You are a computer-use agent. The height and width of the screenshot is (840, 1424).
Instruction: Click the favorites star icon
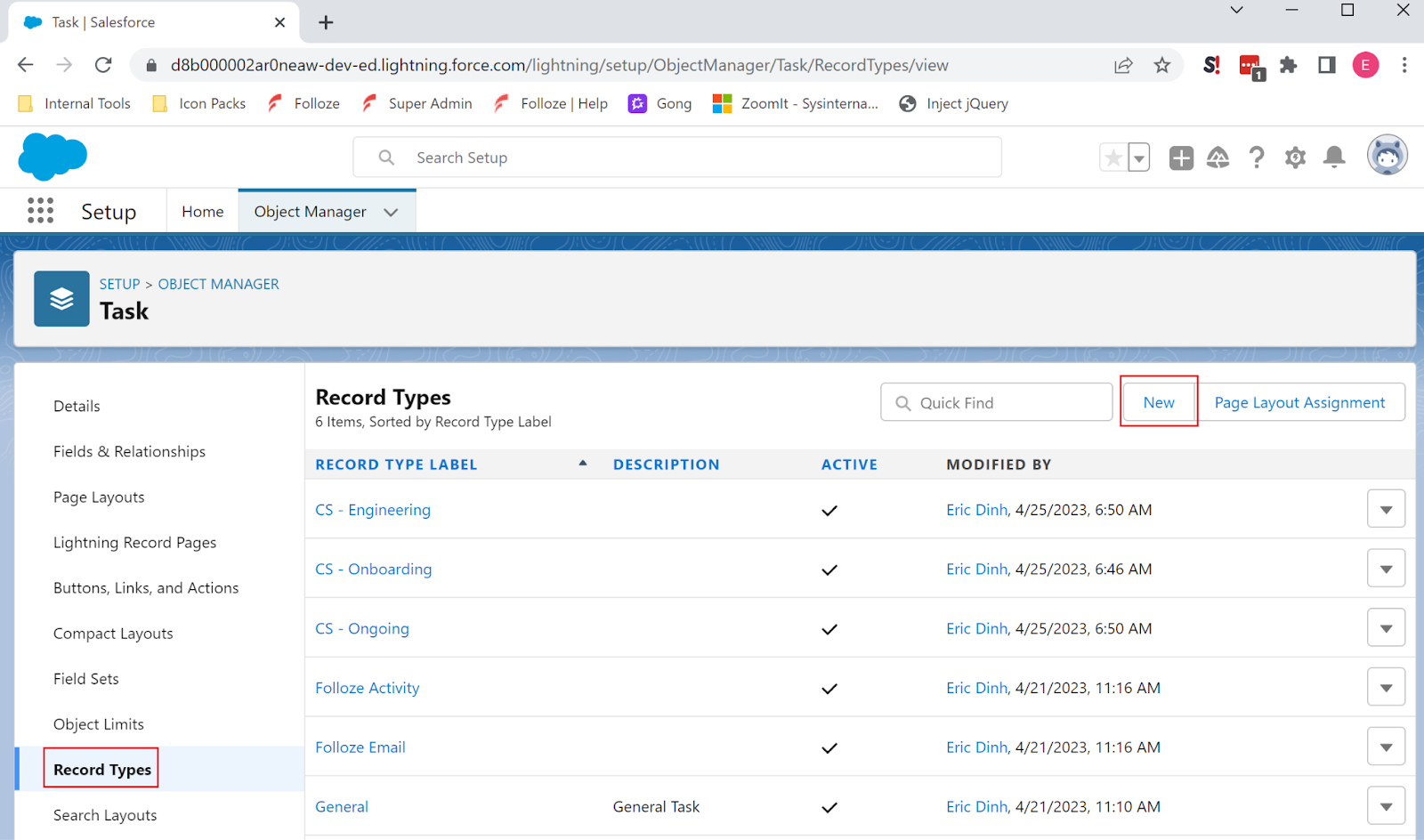tap(1113, 157)
